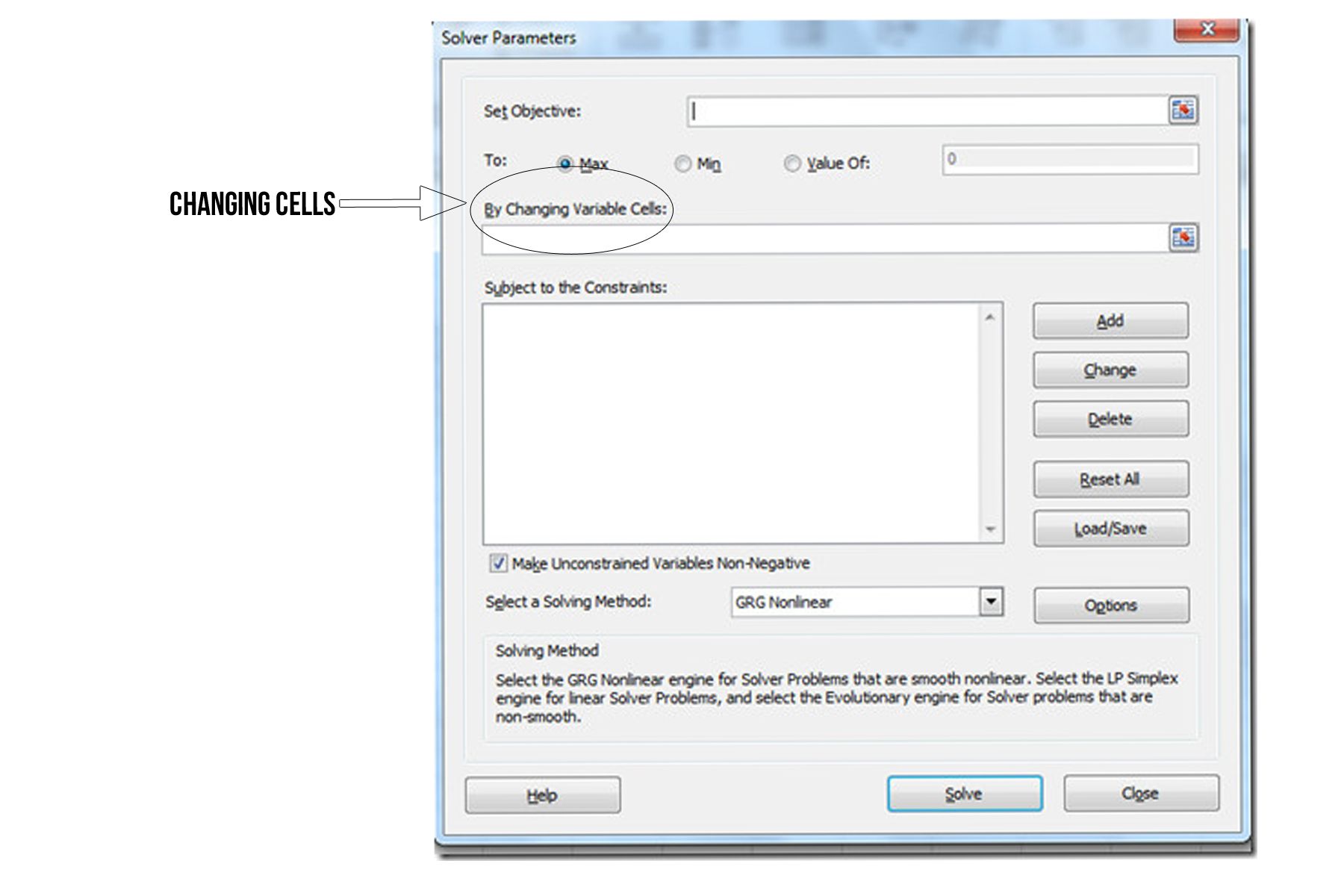
Task: Click the Add button to add a constraint
Action: [1110, 321]
